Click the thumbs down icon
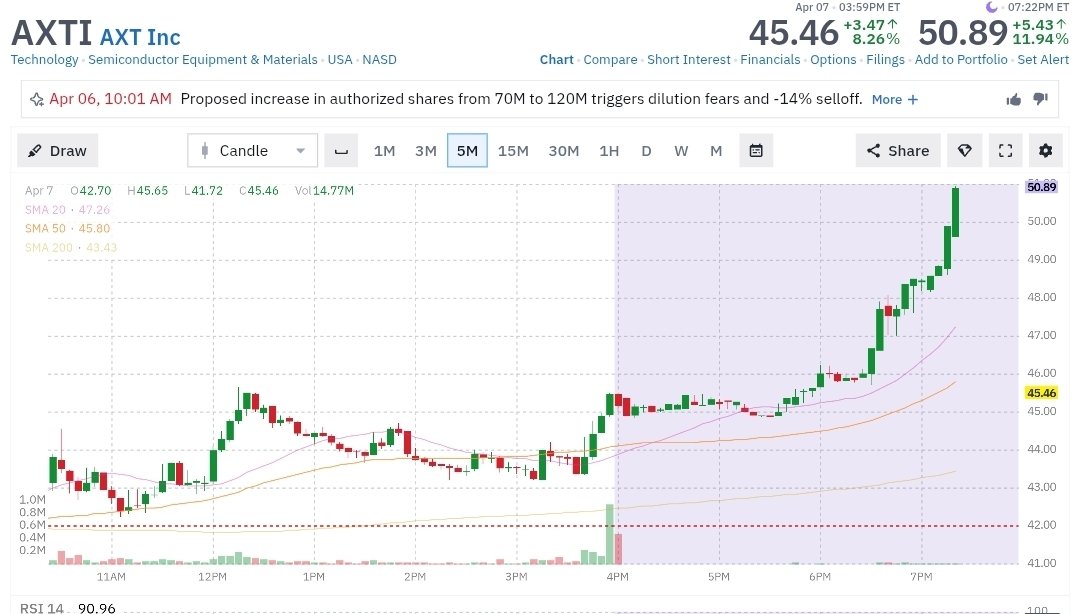 (x=1041, y=99)
